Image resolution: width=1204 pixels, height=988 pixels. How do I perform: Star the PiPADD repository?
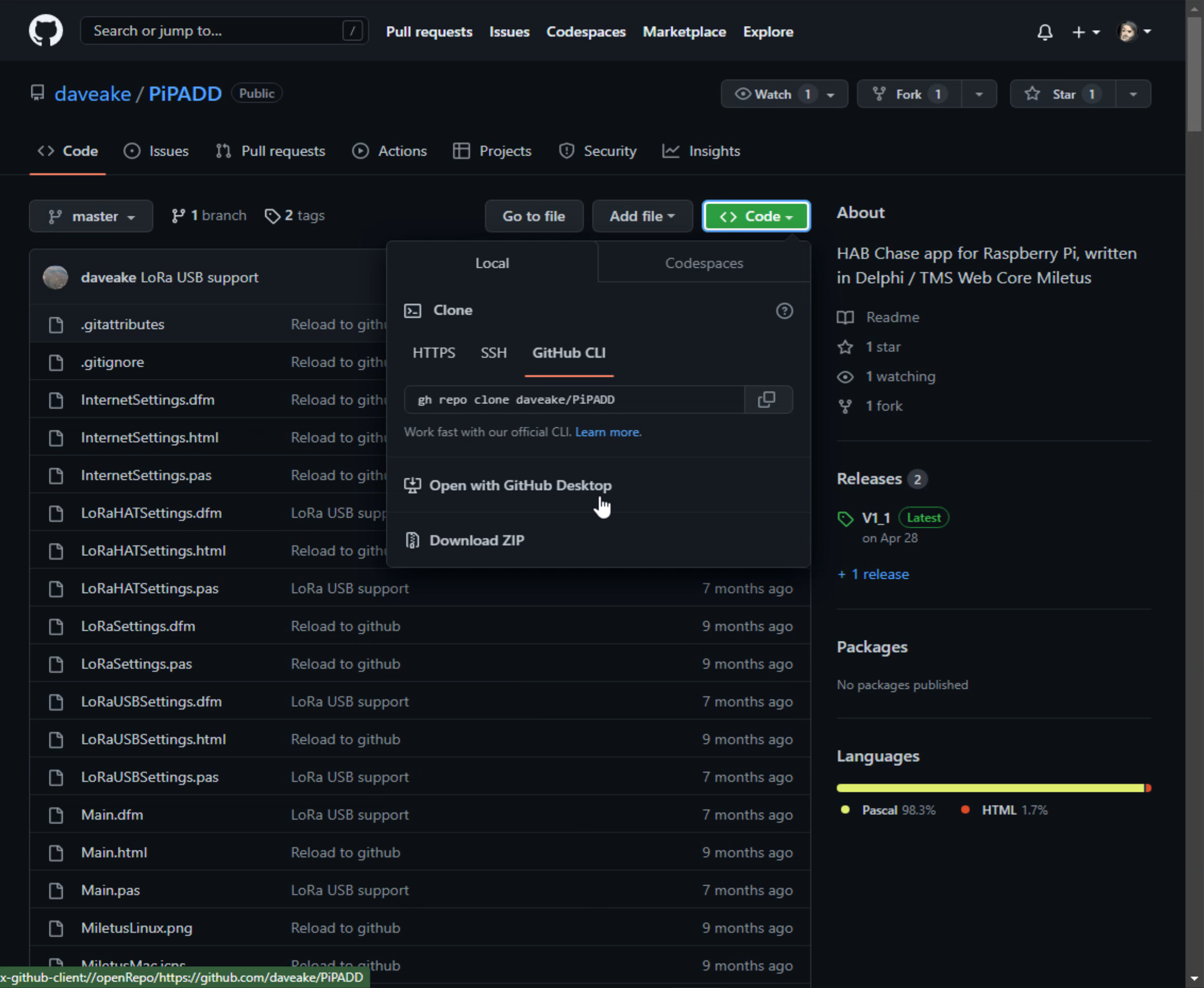[x=1063, y=94]
